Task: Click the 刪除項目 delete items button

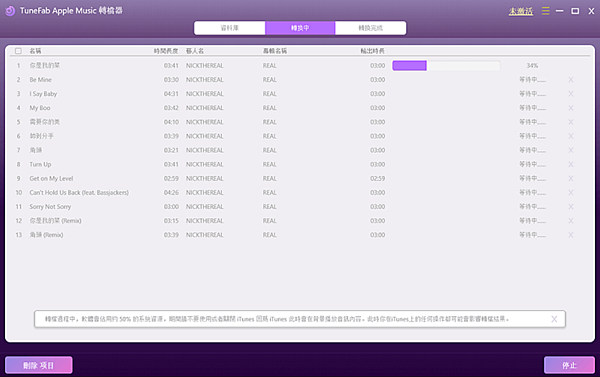Action: 39,365
